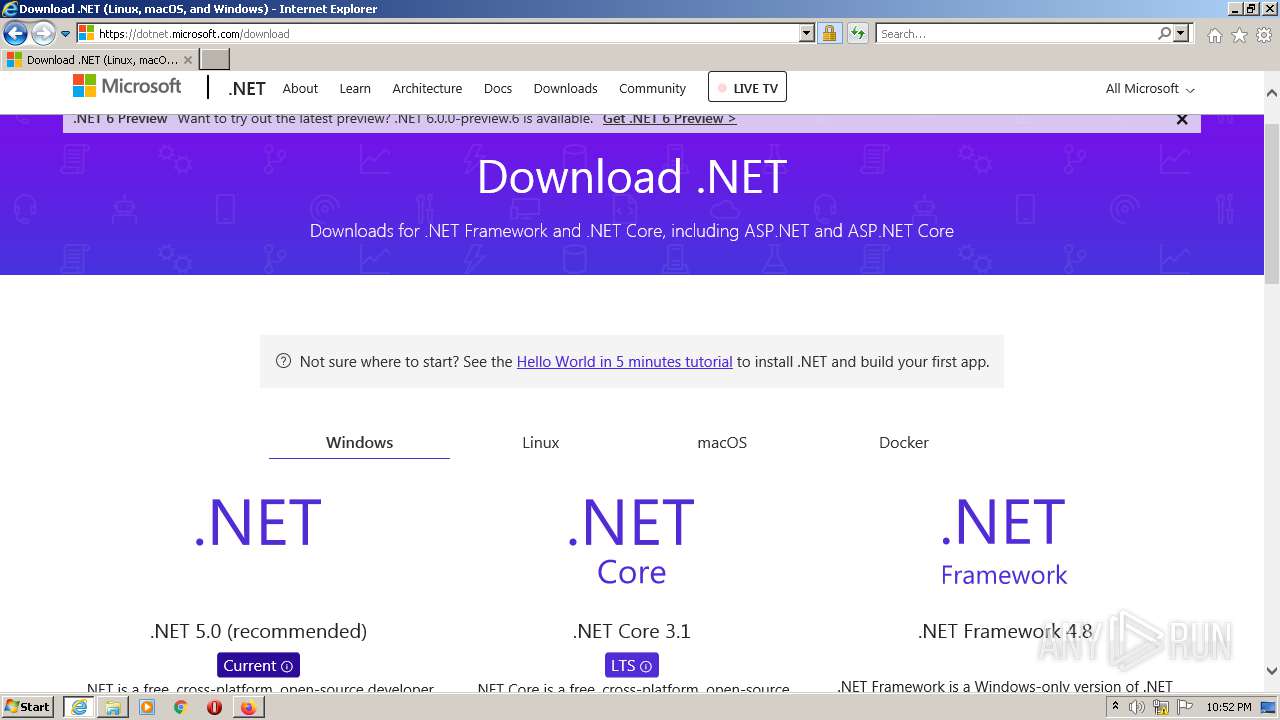The width and height of the screenshot is (1280, 720).
Task: Open Favorites star icon
Action: (x=1239, y=35)
